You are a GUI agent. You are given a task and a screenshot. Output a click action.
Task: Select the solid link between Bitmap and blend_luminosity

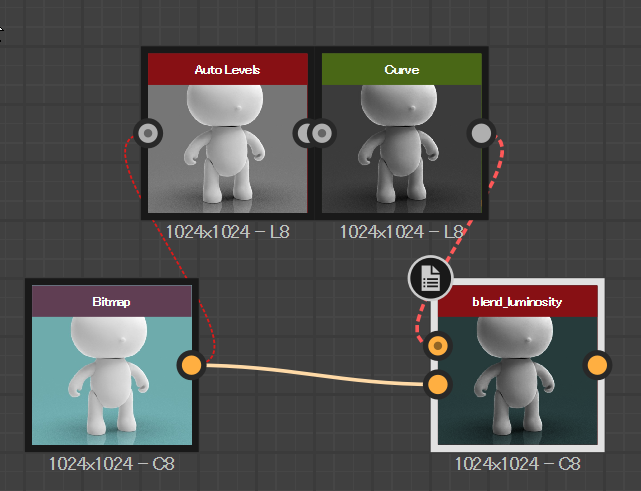click(315, 375)
